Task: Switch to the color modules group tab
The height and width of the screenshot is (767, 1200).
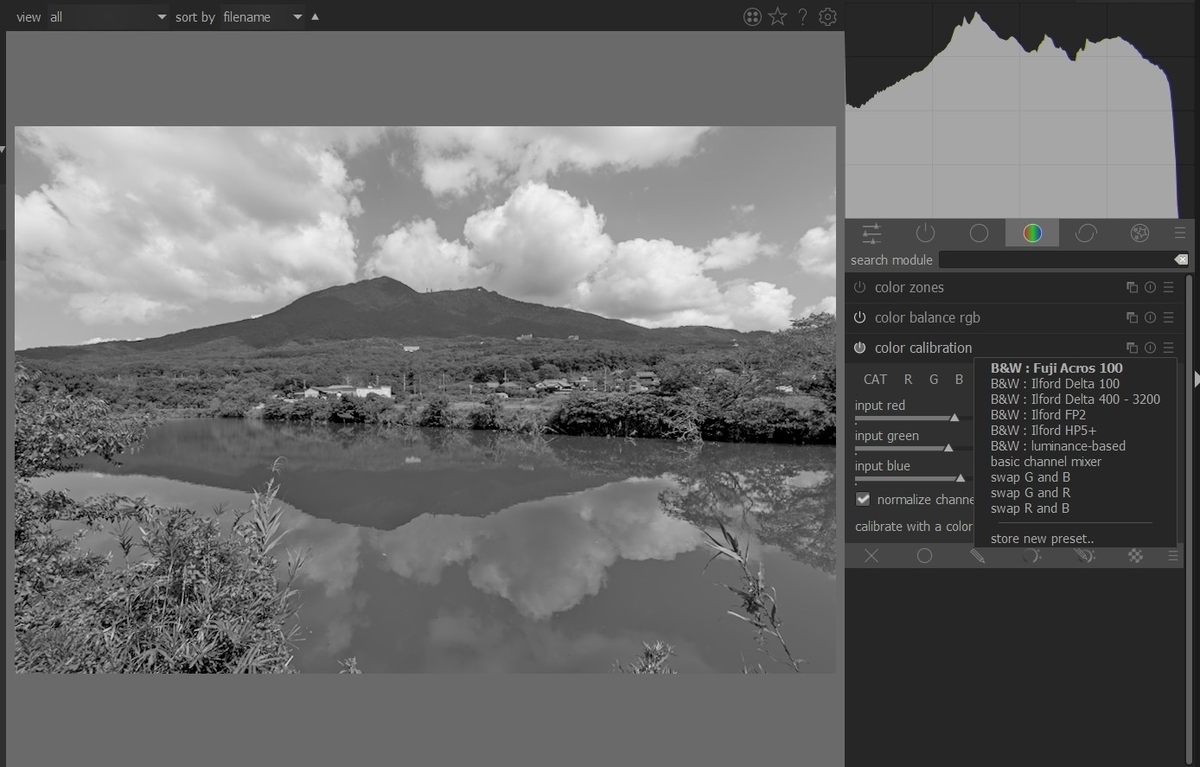Action: coord(1032,233)
